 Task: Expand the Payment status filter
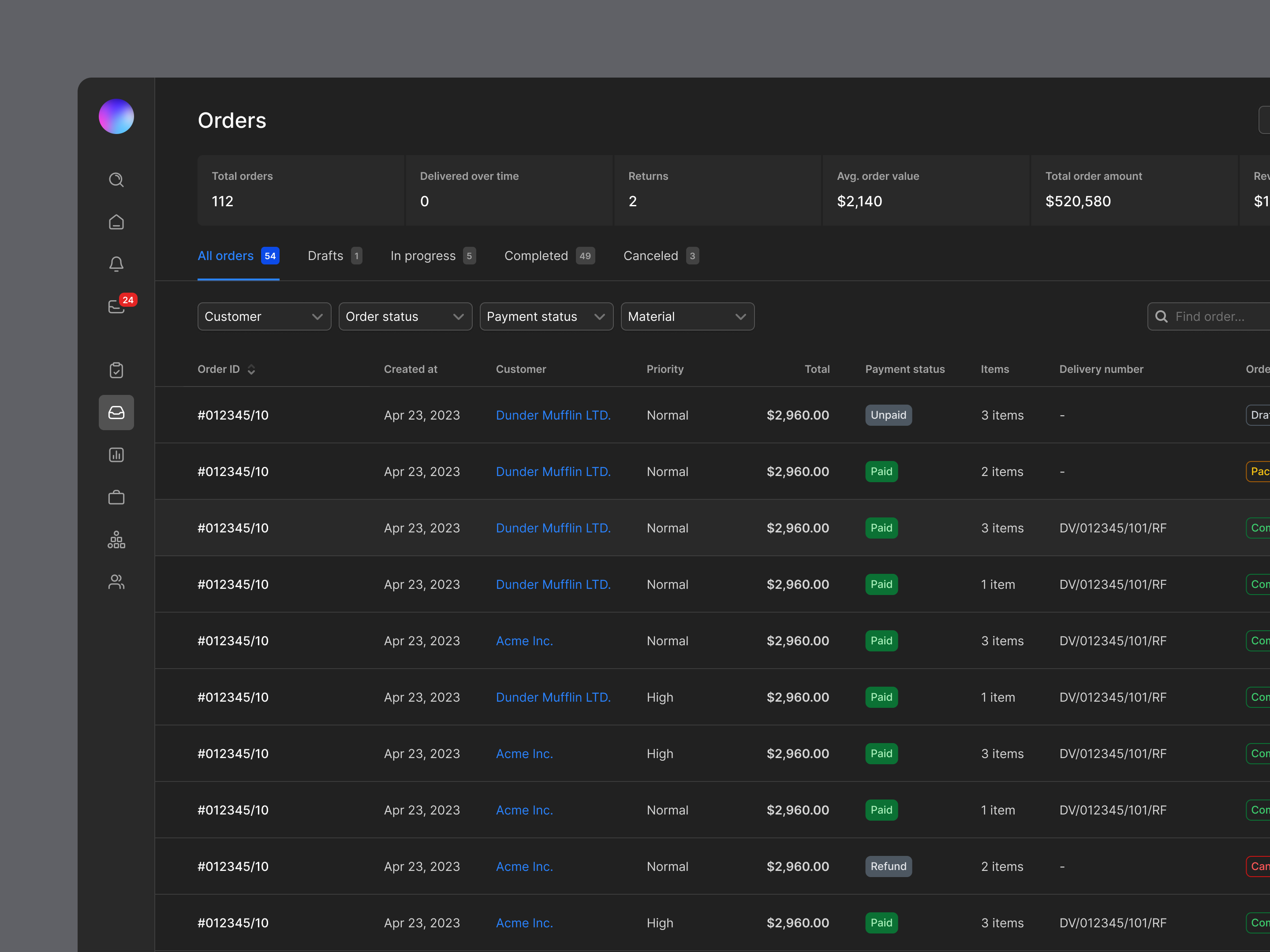(x=546, y=316)
